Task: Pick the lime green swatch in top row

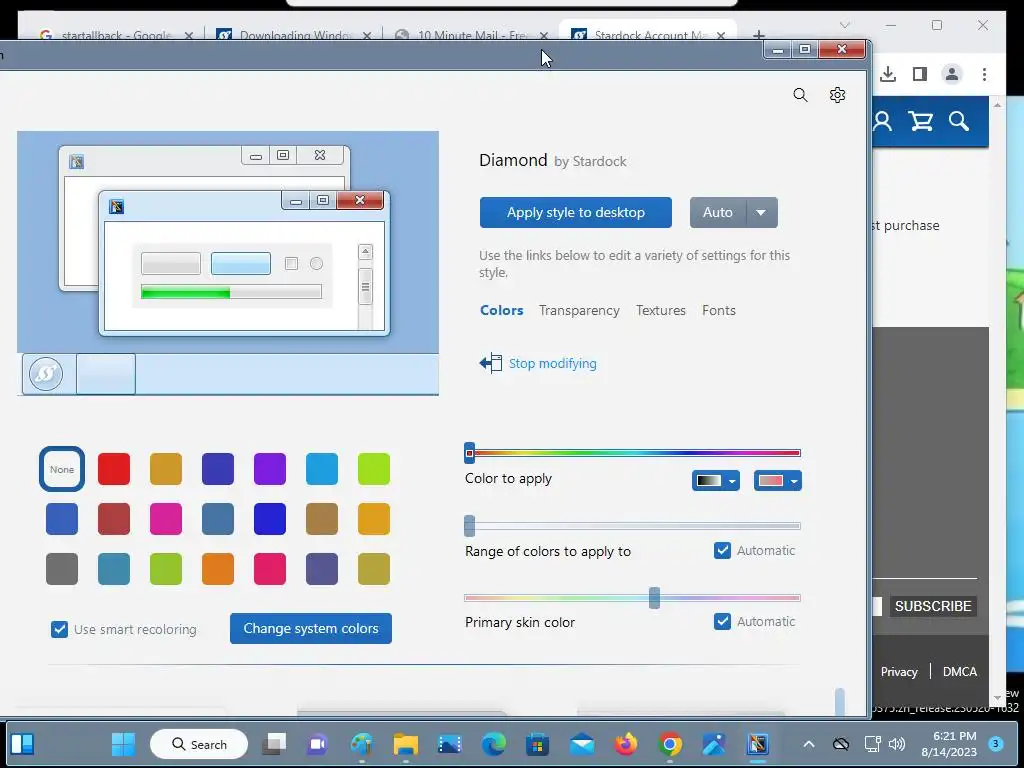Action: tap(374, 469)
